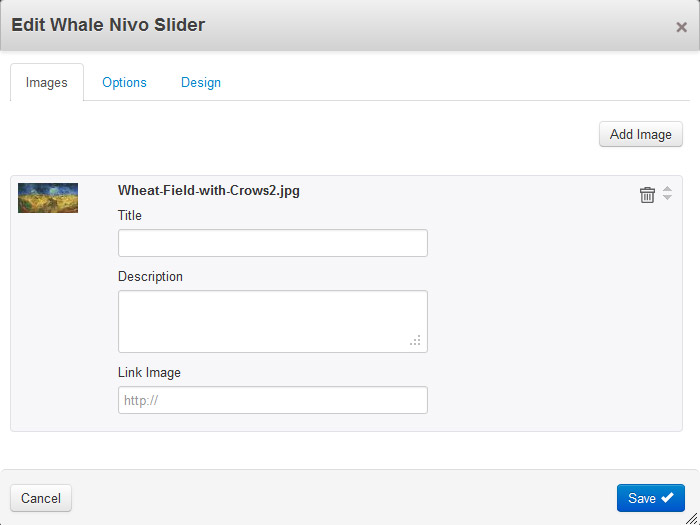Viewport: 700px width, 525px height.
Task: Close the Edit Whale Nivo Slider dialog
Action: [681, 27]
